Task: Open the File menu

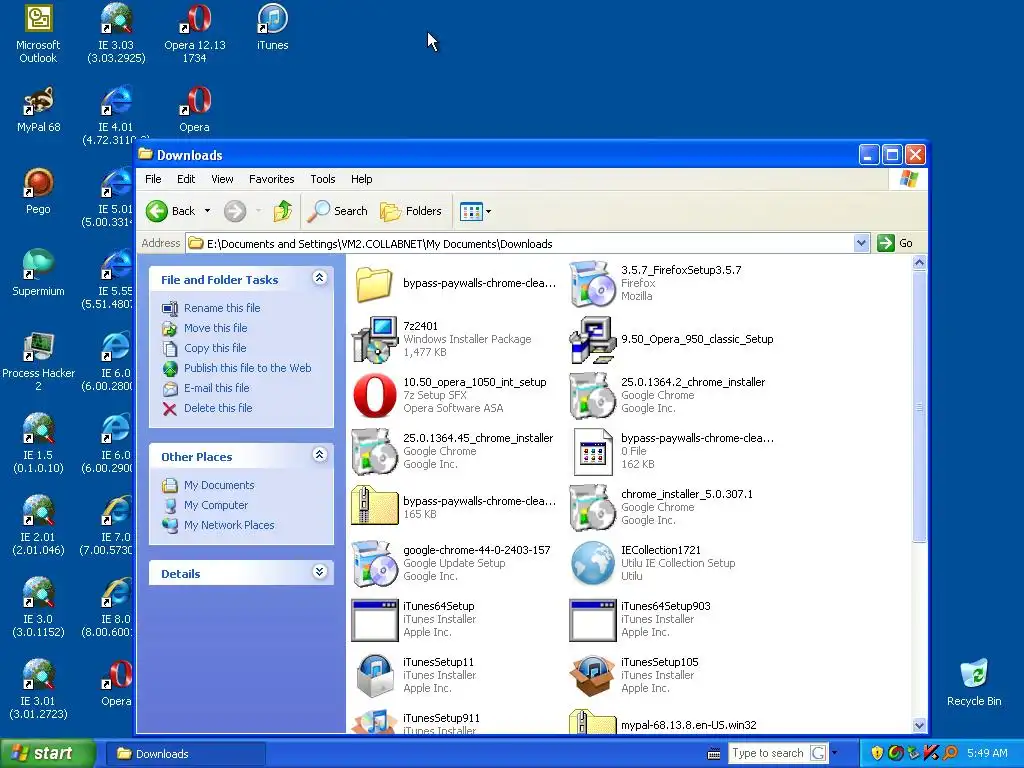Action: (x=153, y=179)
